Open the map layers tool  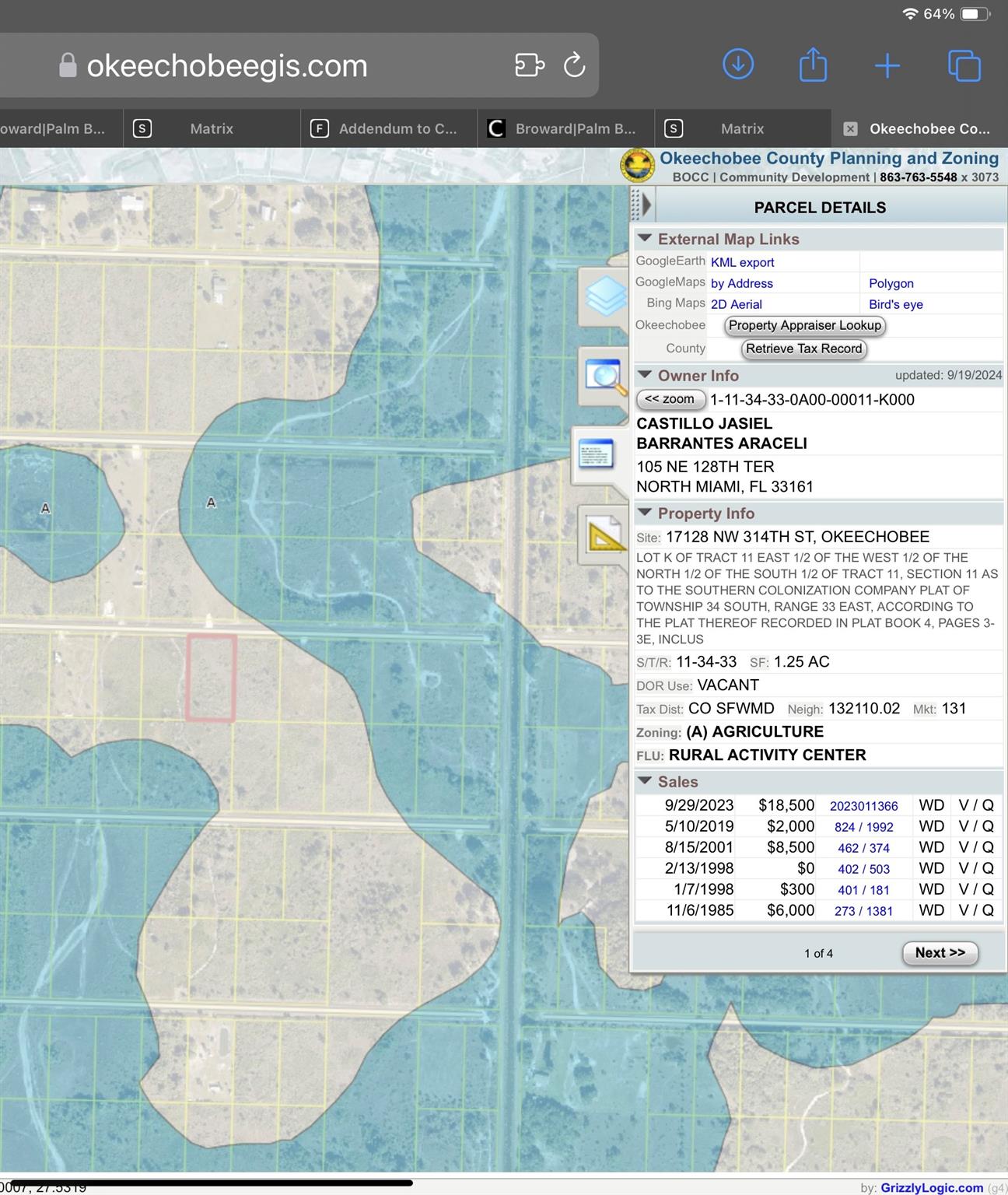pos(605,297)
